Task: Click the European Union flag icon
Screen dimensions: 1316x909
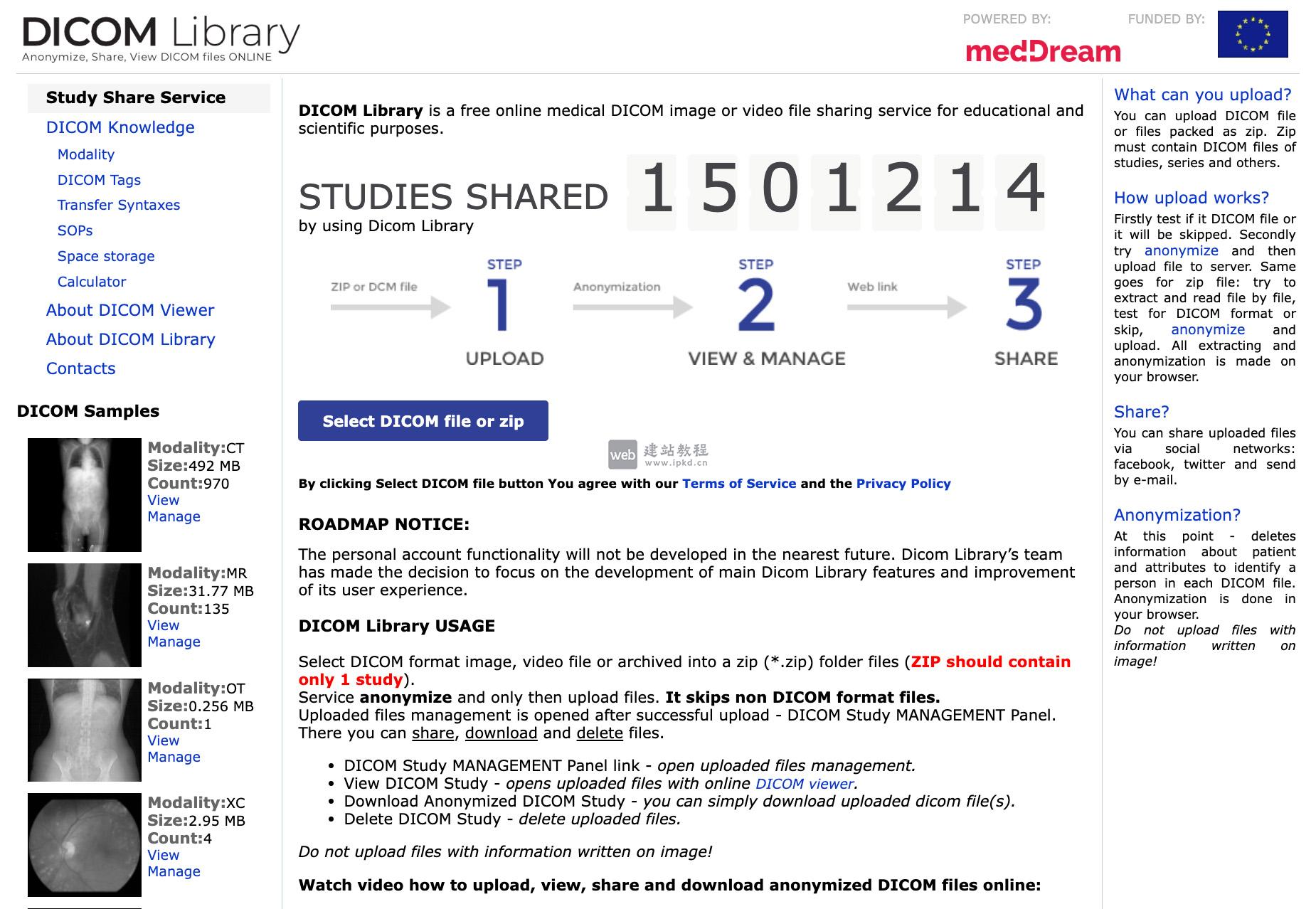Action: coord(1252,34)
